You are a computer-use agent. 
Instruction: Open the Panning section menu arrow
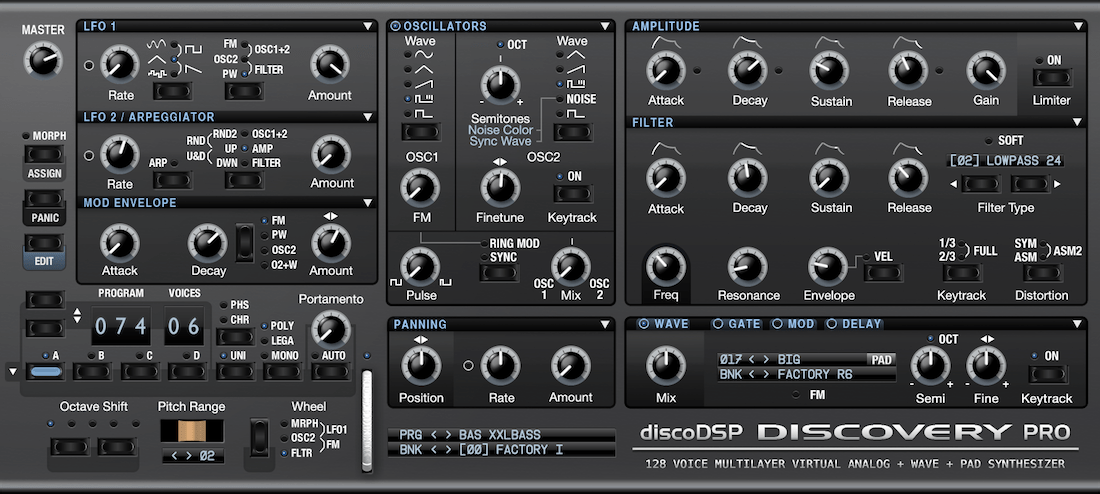605,325
